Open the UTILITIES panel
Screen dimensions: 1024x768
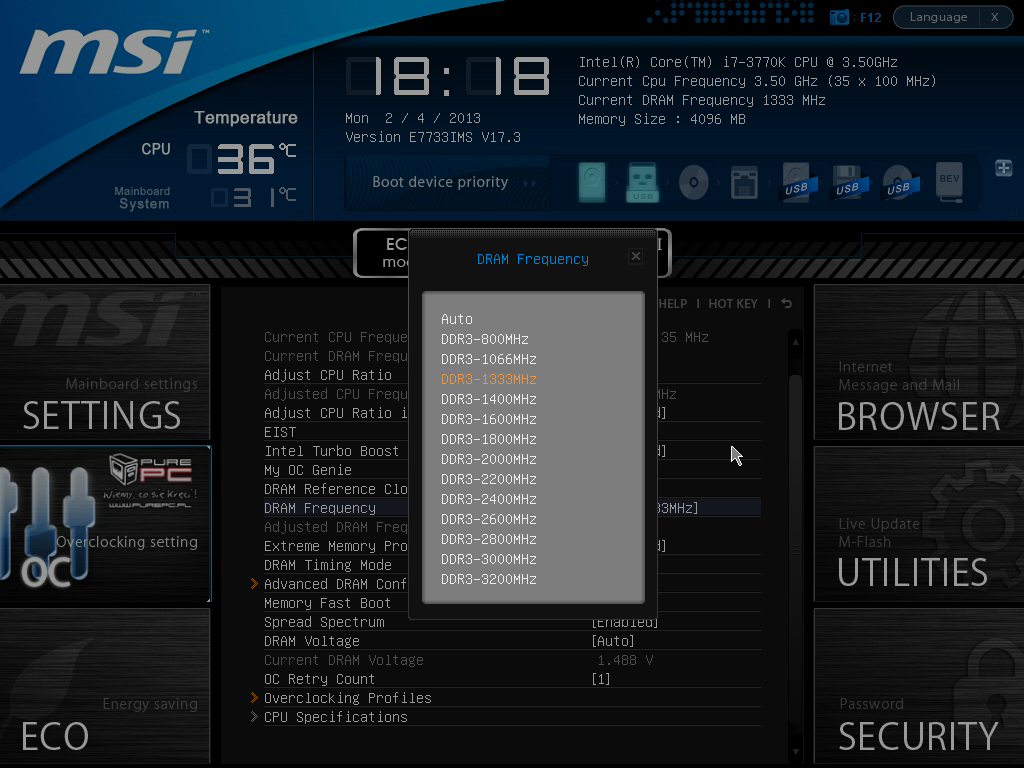click(919, 524)
